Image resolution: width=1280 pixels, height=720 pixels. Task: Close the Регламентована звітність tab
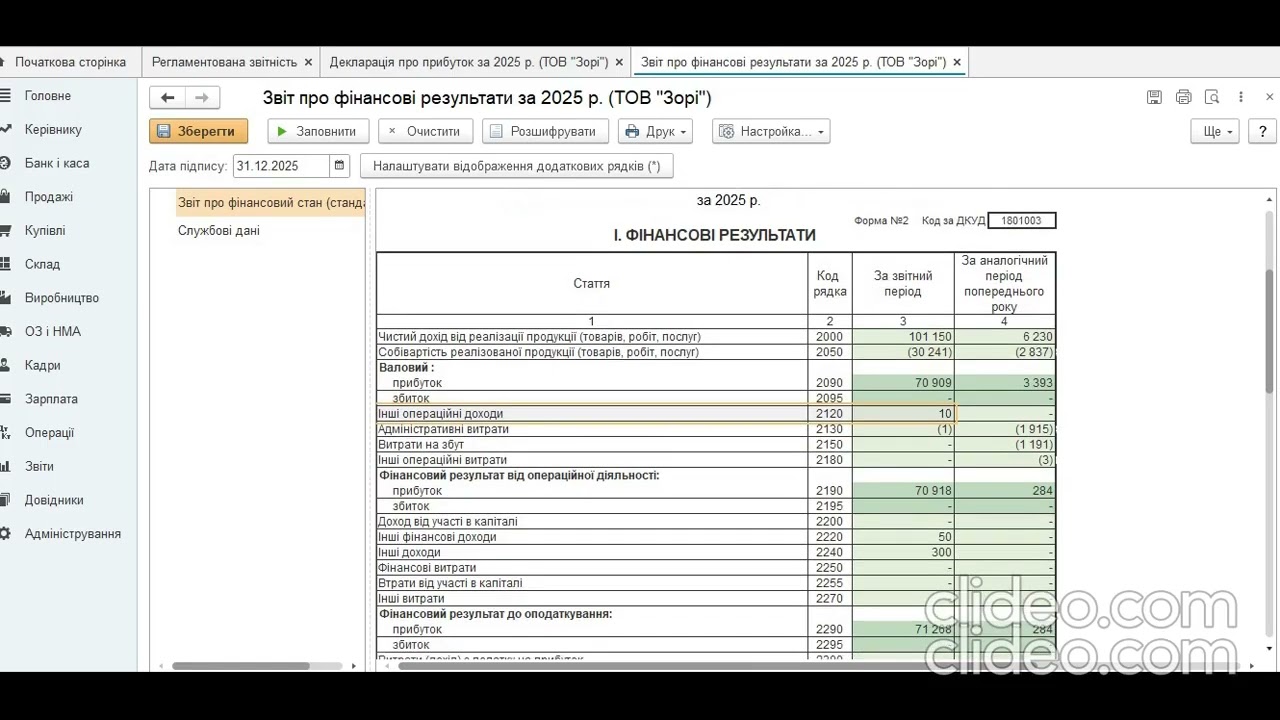(308, 62)
